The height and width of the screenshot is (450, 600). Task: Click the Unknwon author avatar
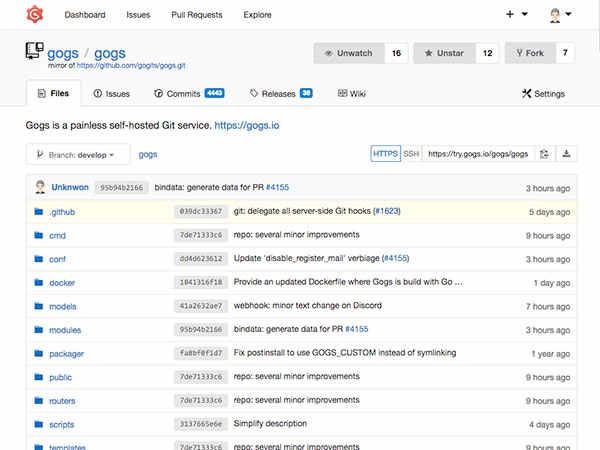(x=40, y=187)
